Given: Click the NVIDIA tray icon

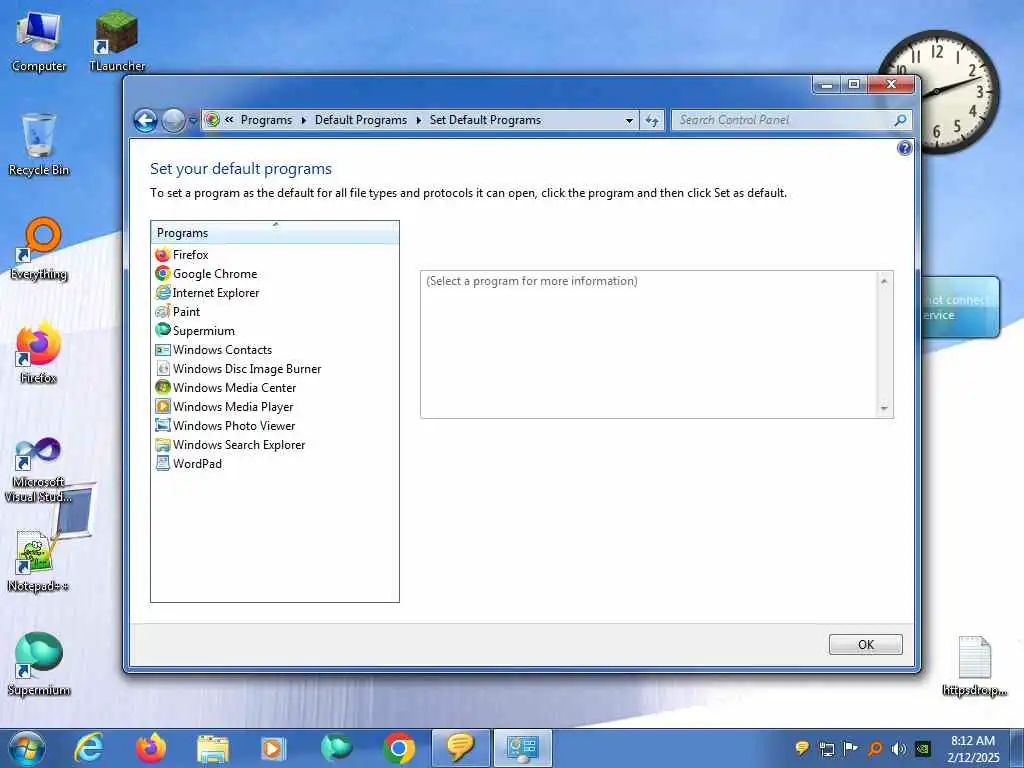Looking at the screenshot, I should [x=923, y=749].
